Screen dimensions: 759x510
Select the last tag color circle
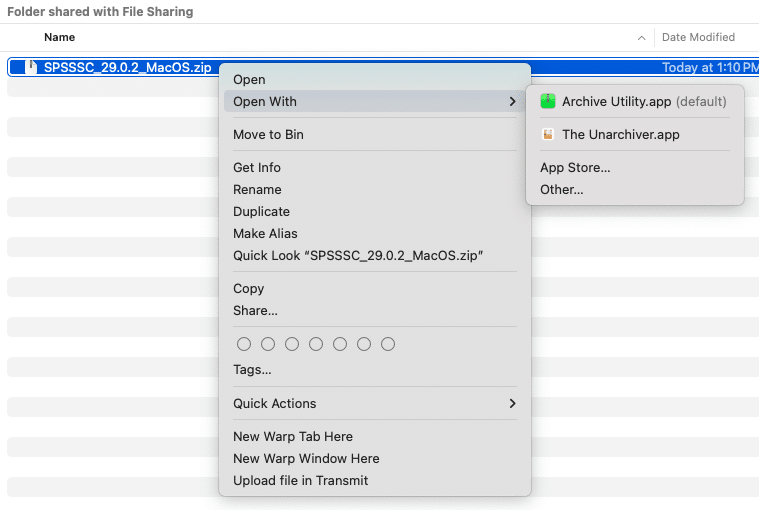388,344
